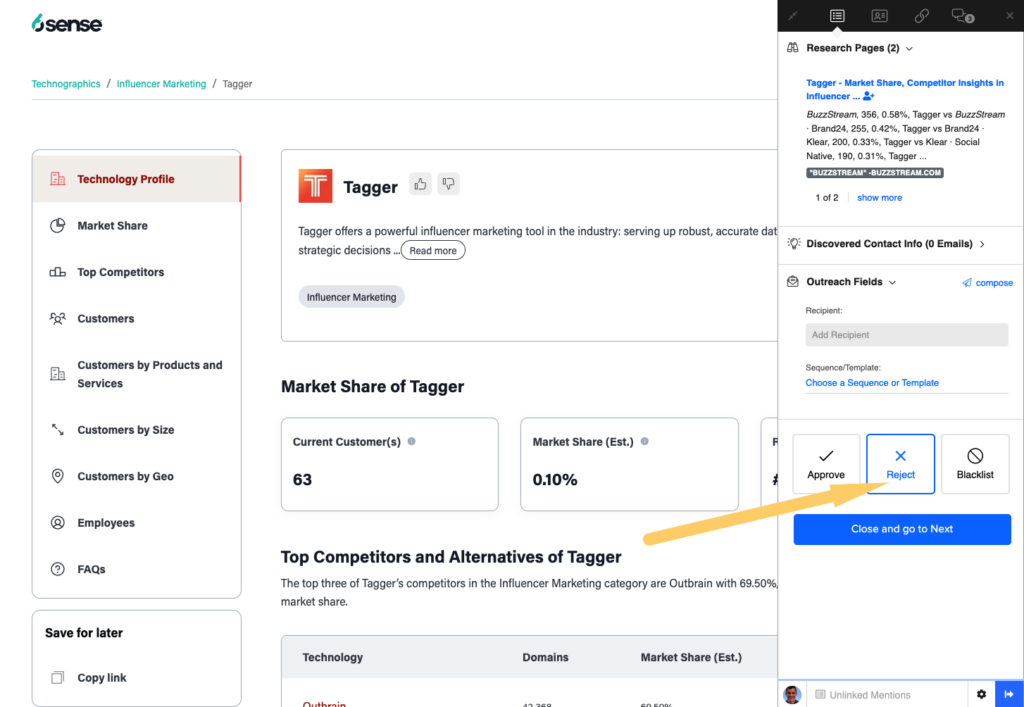Click the Close and go to Next button
The image size is (1024, 707).
pyautogui.click(x=902, y=529)
